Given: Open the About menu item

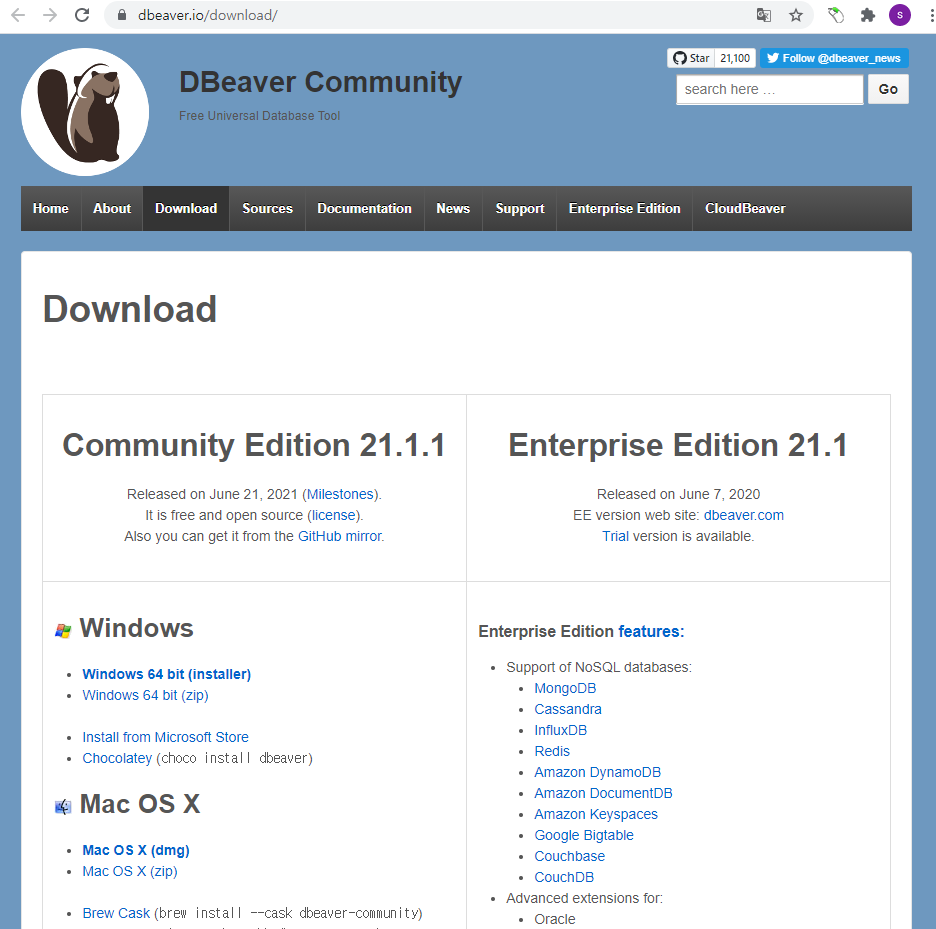Looking at the screenshot, I should 112,208.
